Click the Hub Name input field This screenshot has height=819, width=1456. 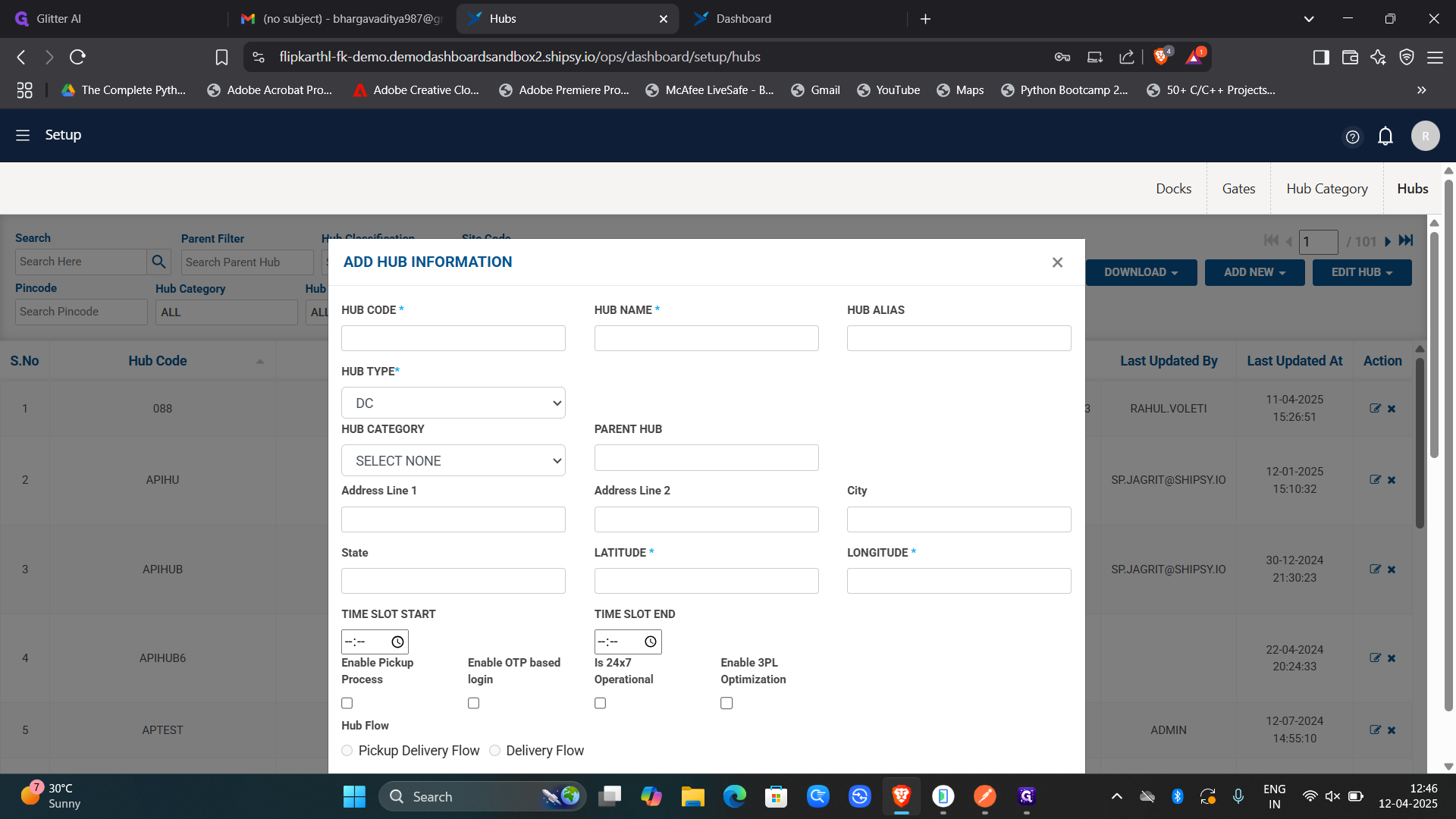(706, 338)
